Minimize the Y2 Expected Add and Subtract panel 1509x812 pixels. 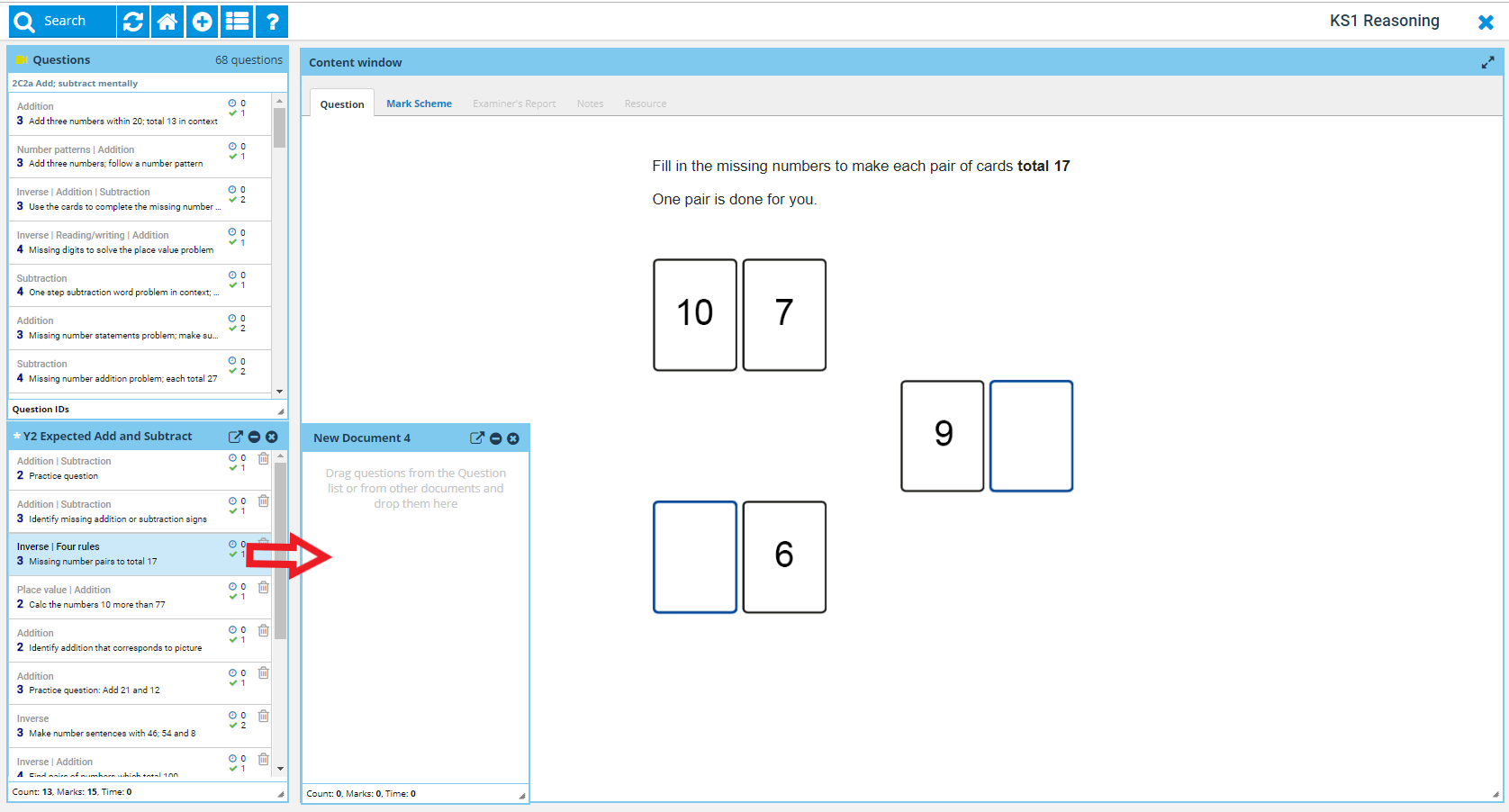click(x=254, y=437)
